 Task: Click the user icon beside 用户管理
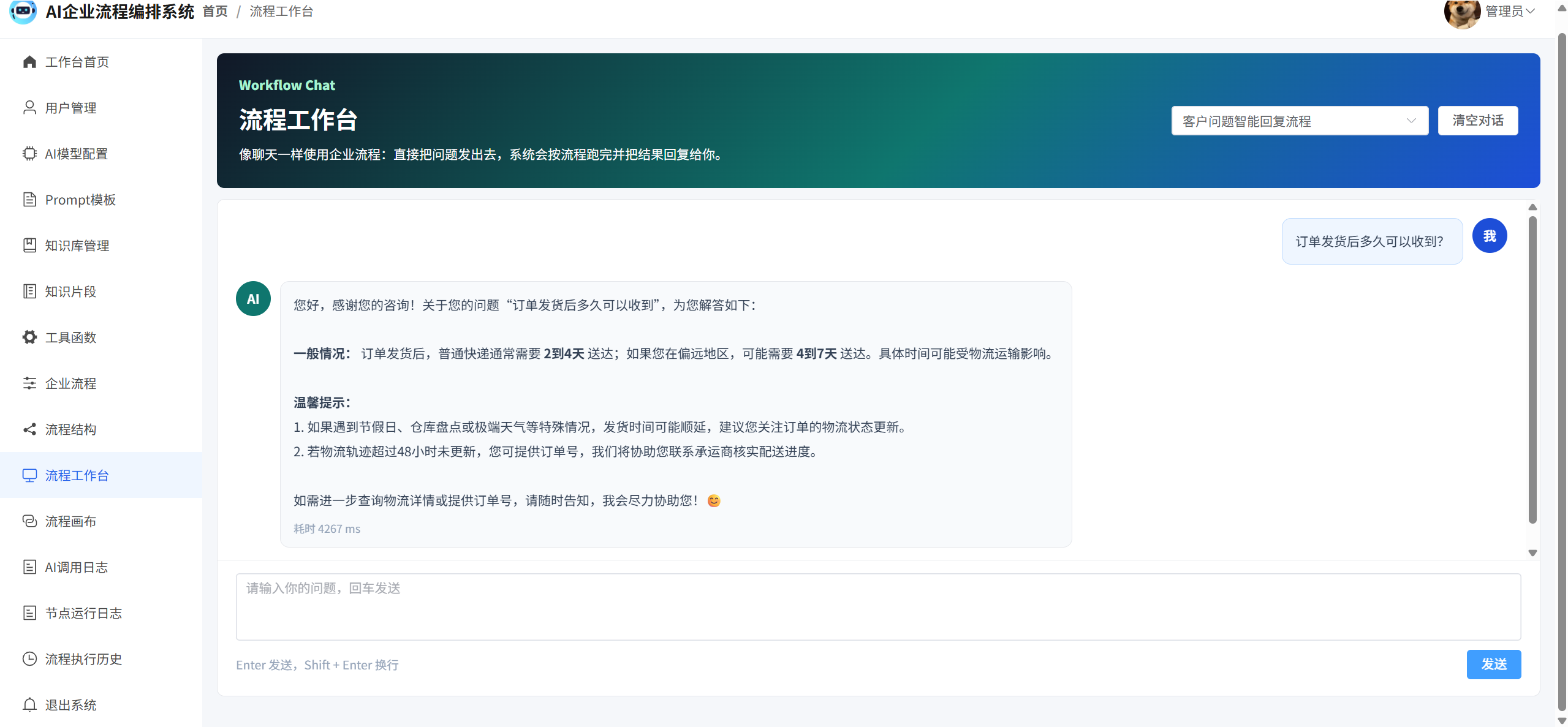point(29,108)
